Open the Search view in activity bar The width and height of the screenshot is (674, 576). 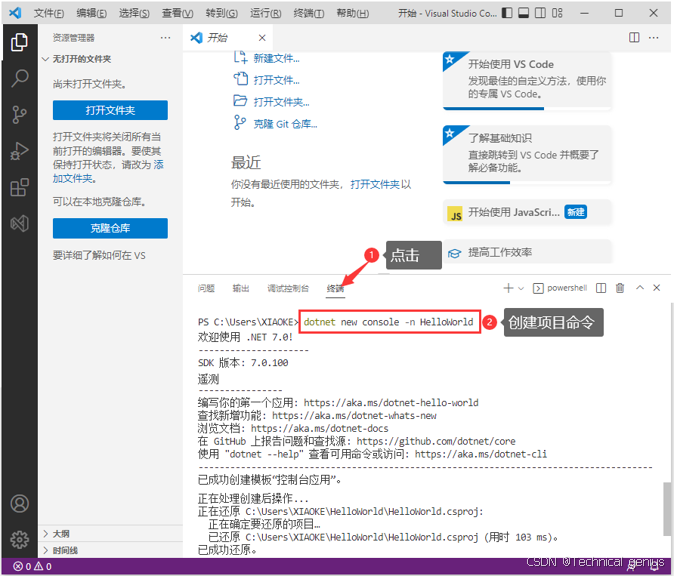click(x=19, y=78)
